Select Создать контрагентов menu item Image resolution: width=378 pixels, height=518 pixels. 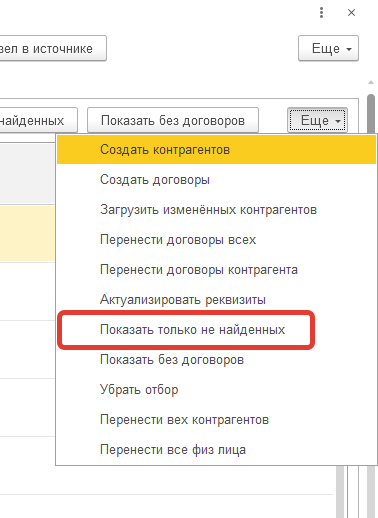click(x=216, y=150)
